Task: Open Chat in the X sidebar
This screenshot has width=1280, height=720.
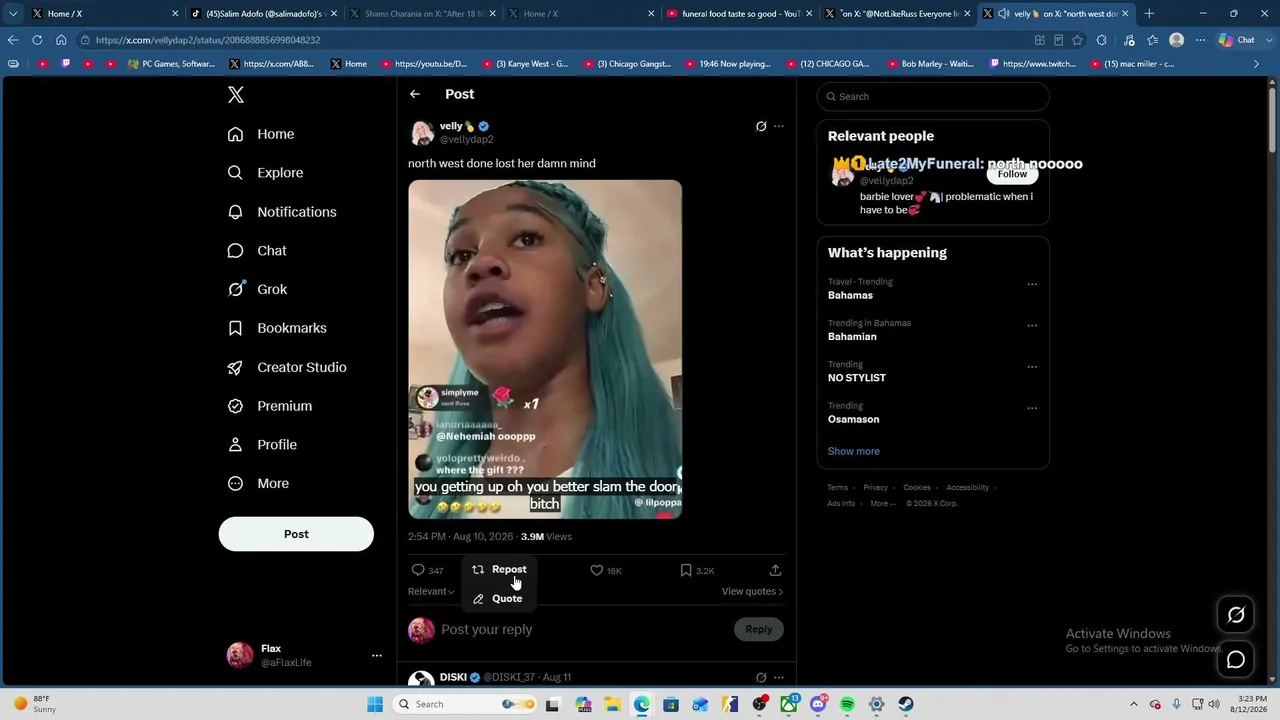Action: point(257,251)
